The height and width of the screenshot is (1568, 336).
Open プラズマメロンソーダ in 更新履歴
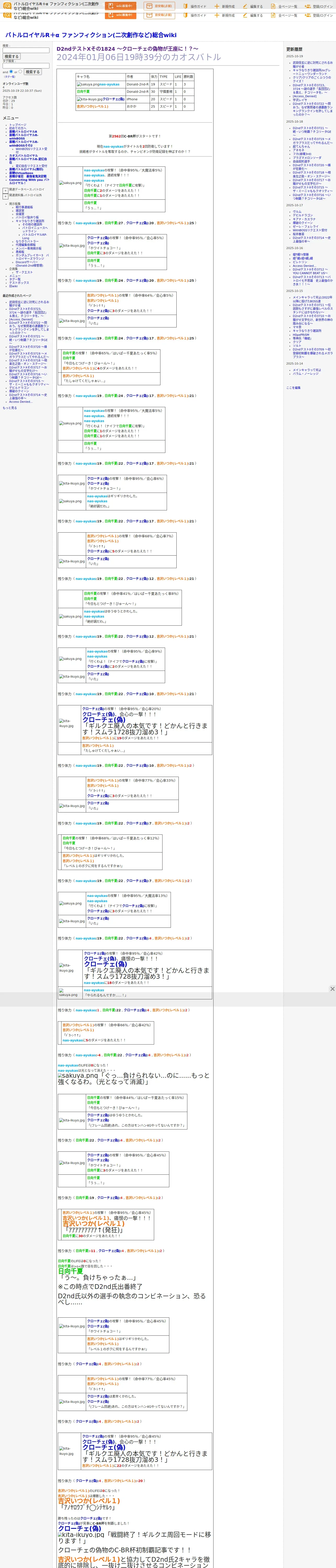click(x=307, y=158)
